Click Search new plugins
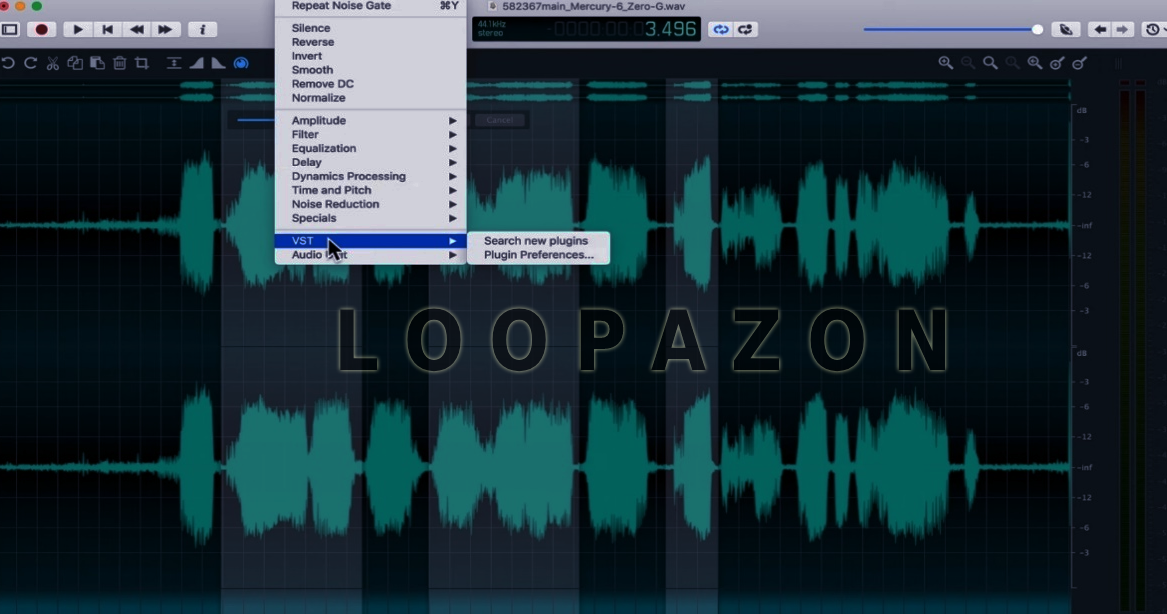This screenshot has height=614, width=1167. click(x=536, y=241)
